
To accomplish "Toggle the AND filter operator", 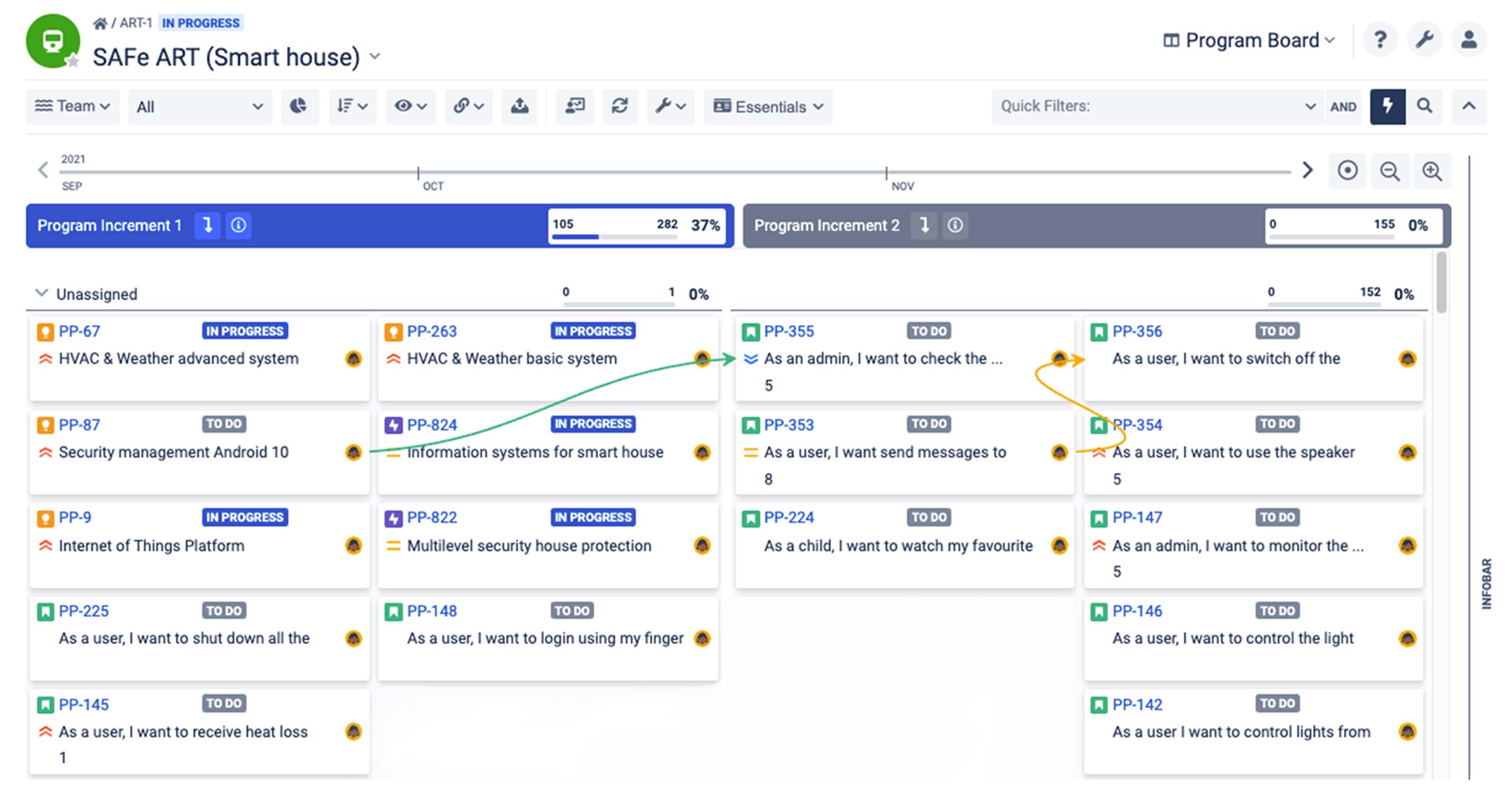I will [1343, 106].
